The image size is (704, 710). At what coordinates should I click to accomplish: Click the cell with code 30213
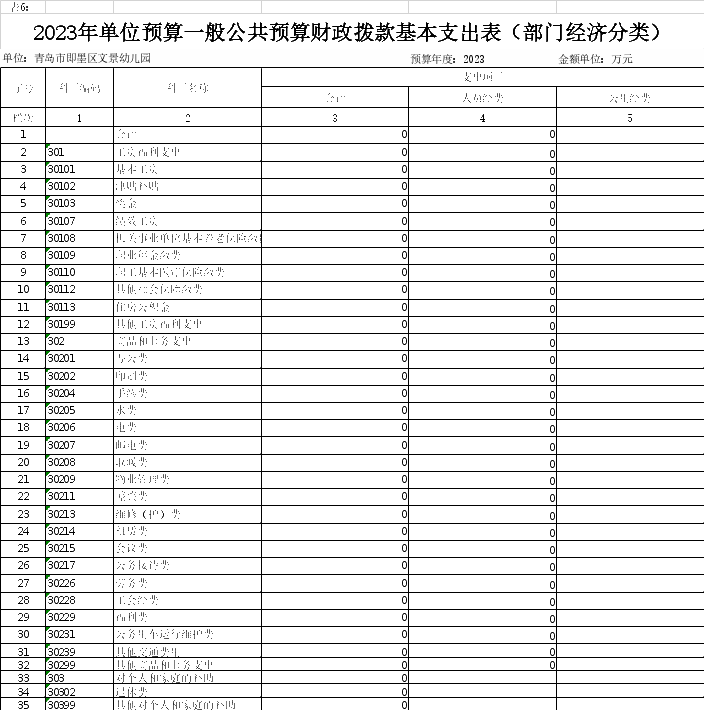click(79, 514)
